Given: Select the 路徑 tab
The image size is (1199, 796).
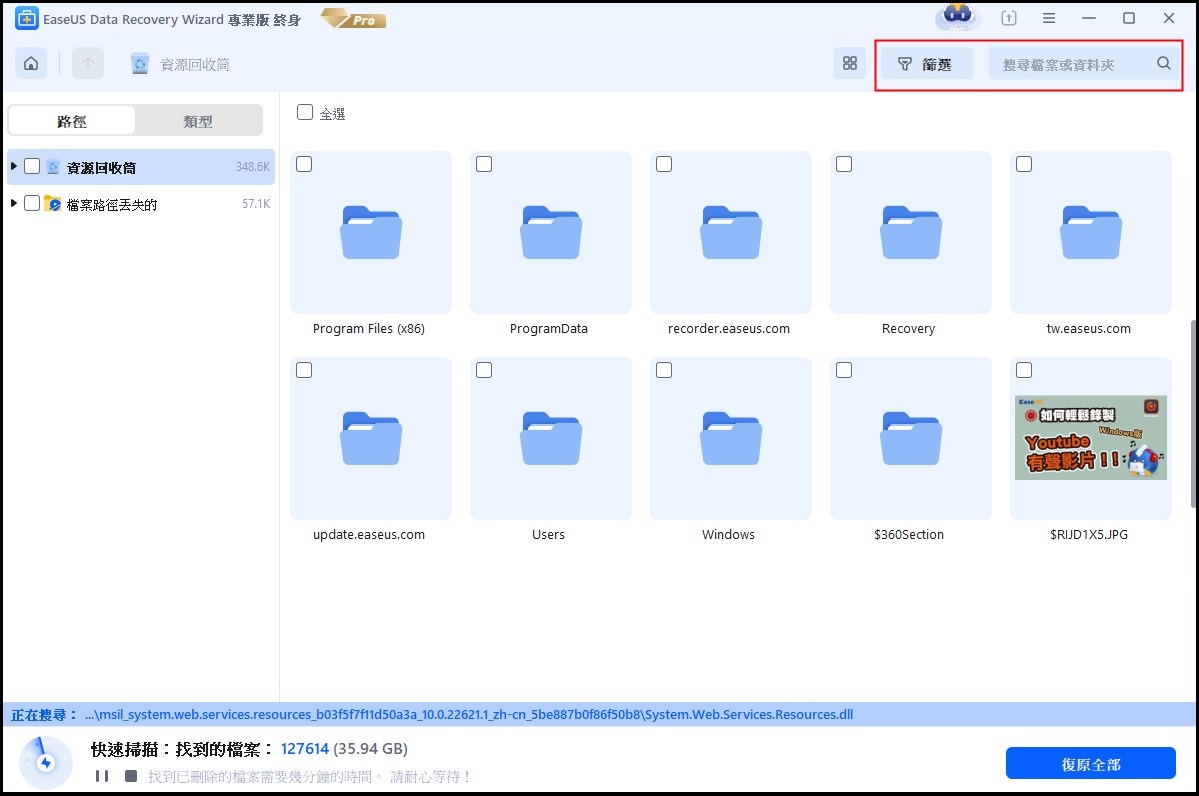Looking at the screenshot, I should 72,121.
